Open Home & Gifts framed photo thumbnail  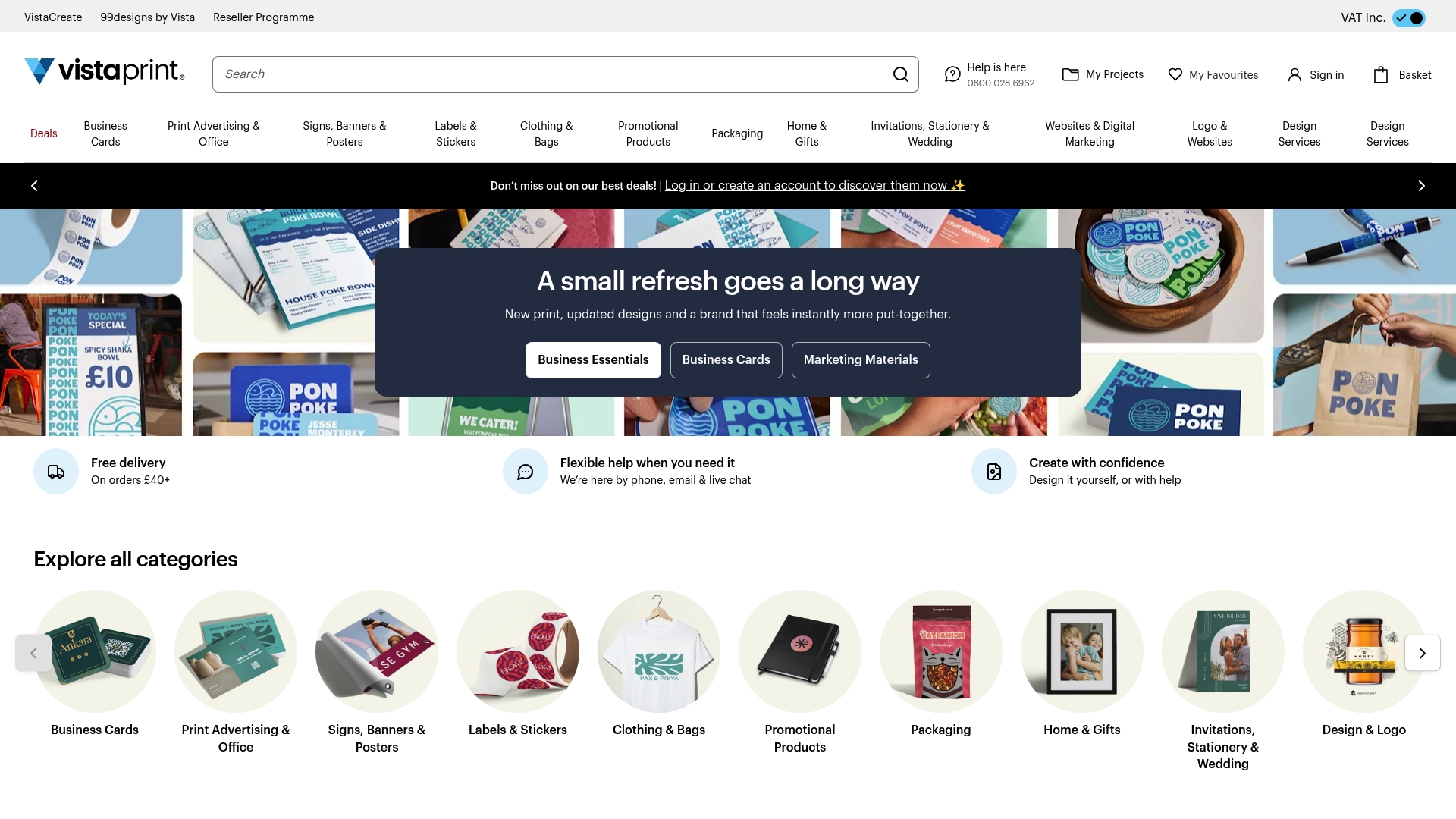click(x=1082, y=651)
